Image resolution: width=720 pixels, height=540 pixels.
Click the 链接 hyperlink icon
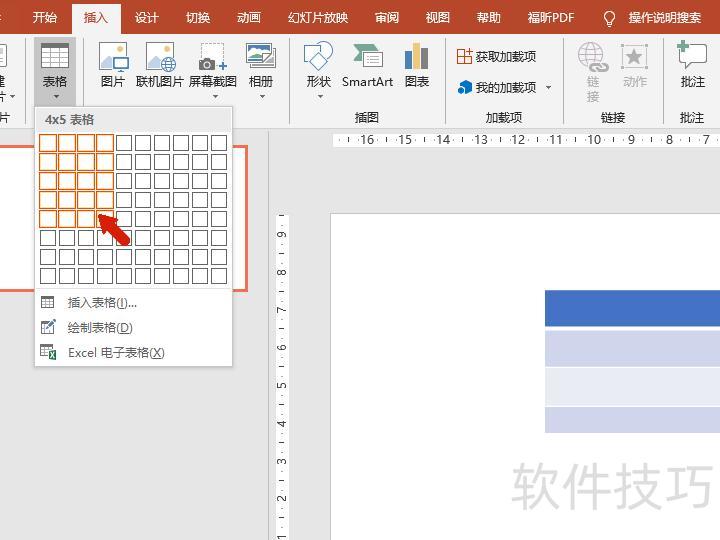(592, 57)
